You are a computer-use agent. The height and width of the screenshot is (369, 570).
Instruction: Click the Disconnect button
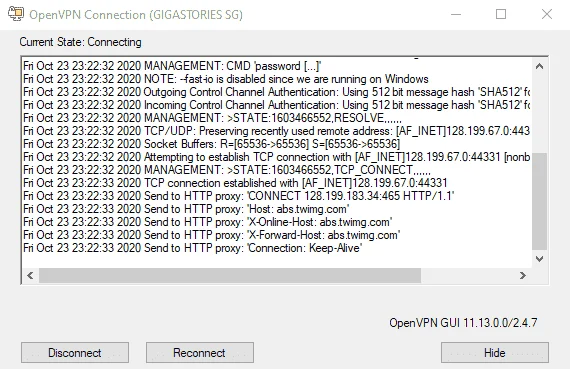coord(75,352)
